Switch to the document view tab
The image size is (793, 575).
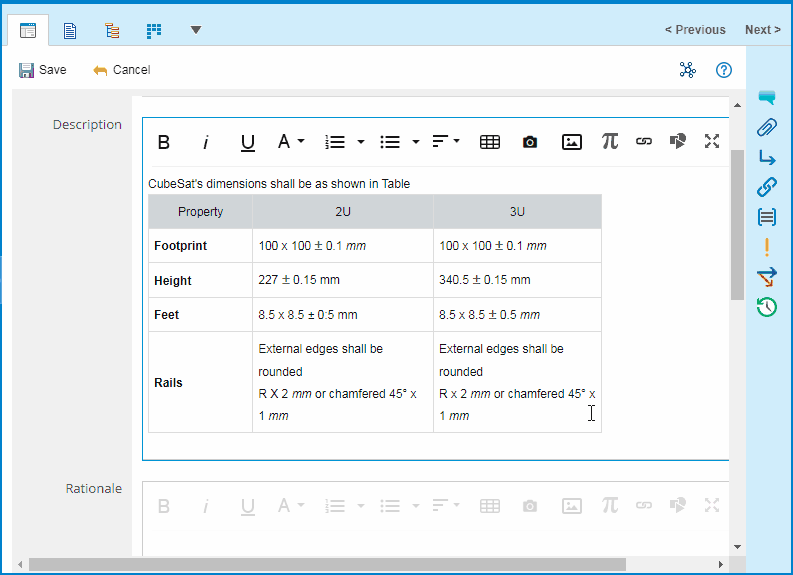(70, 30)
